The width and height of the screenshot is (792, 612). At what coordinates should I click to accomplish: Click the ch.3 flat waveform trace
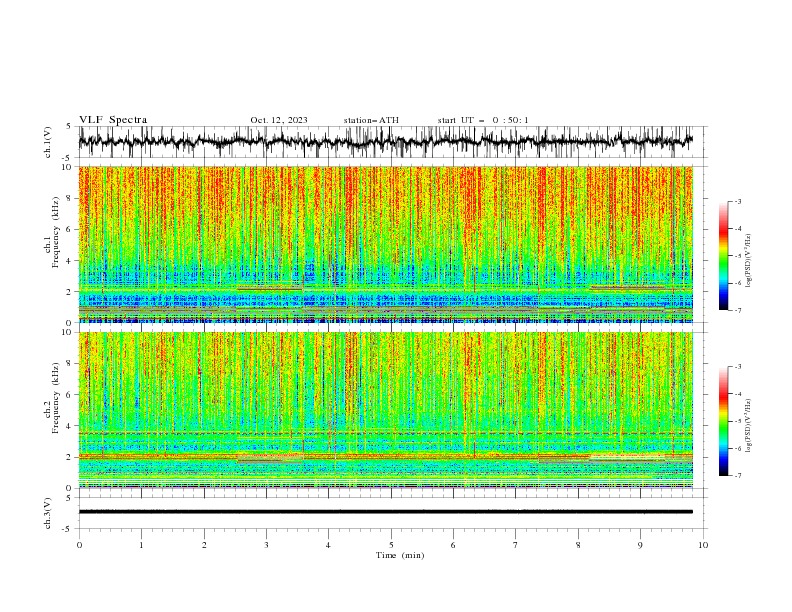386,512
